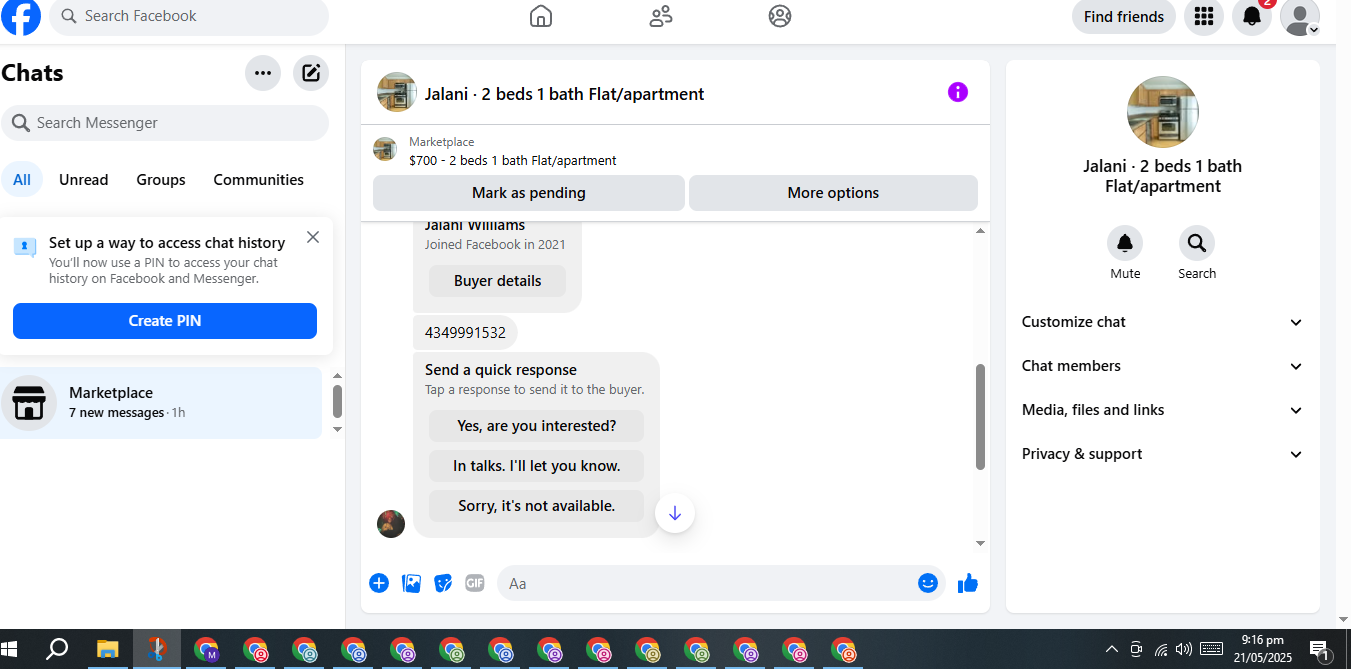
Task: Mute this conversation with the bell
Action: click(1125, 243)
